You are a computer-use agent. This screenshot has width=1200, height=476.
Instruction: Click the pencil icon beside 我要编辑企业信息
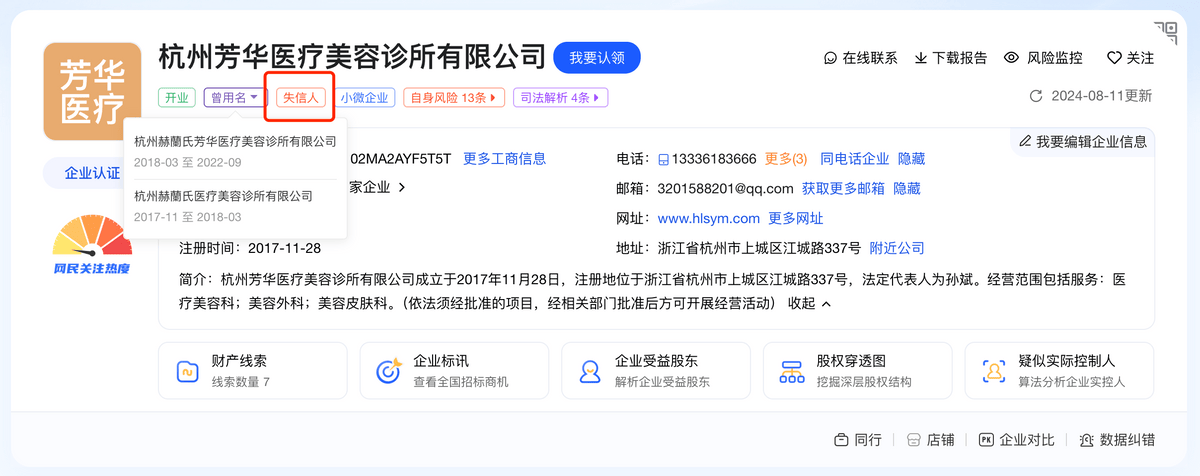[1025, 141]
